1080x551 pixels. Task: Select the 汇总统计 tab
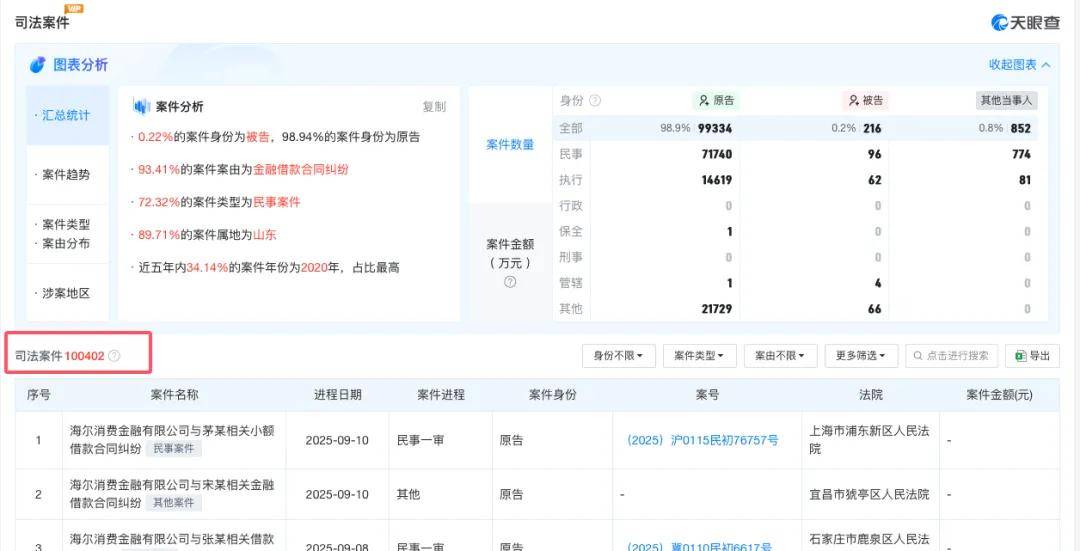click(67, 116)
